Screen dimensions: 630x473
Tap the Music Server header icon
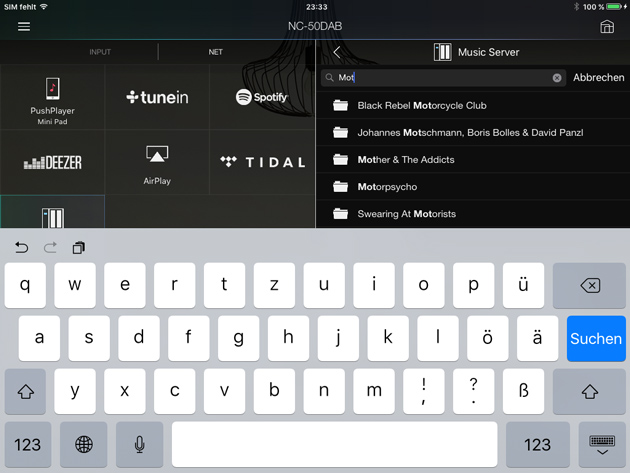pos(442,52)
